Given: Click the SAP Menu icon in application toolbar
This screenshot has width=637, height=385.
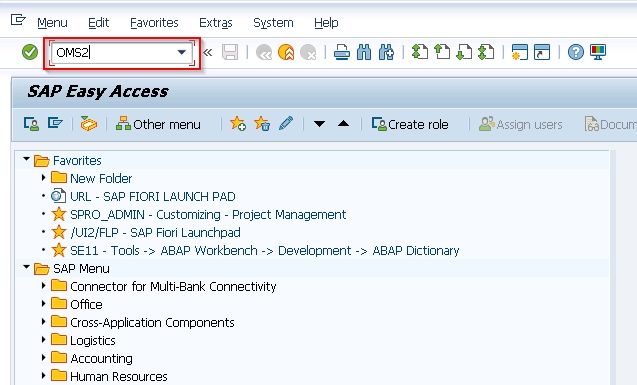Looking at the screenshot, I should [x=55, y=123].
